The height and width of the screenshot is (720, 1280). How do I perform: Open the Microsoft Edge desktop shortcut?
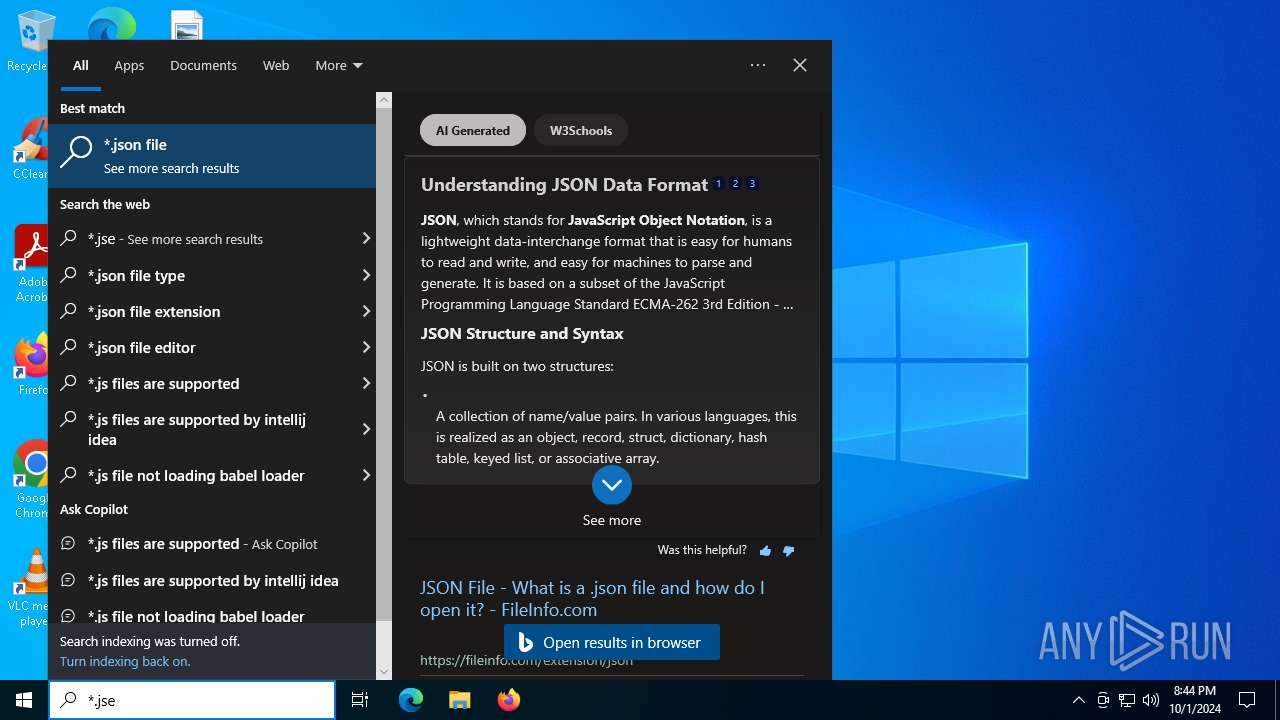point(112,25)
